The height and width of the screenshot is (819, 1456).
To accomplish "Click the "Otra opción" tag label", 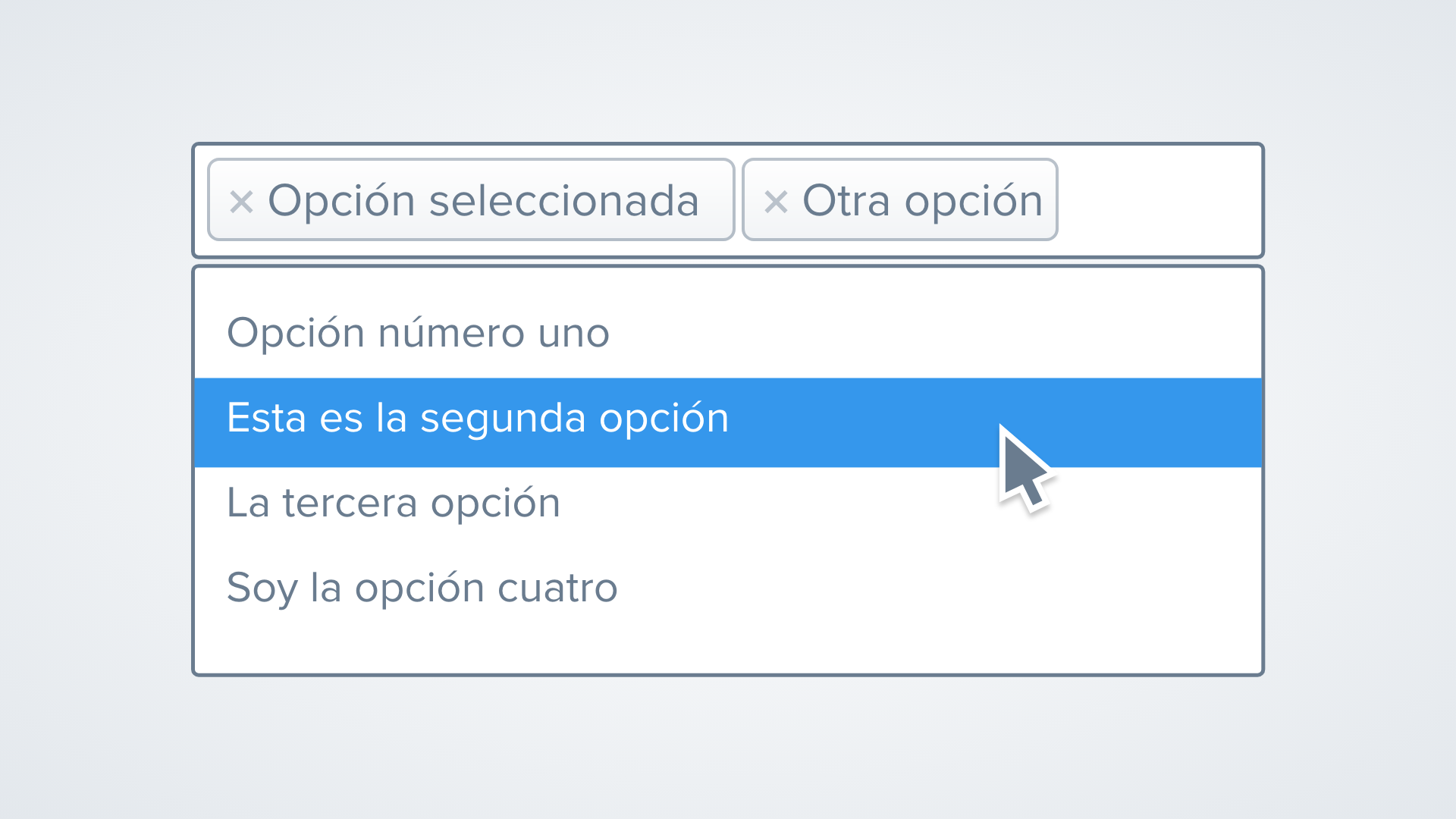I will click(x=922, y=200).
